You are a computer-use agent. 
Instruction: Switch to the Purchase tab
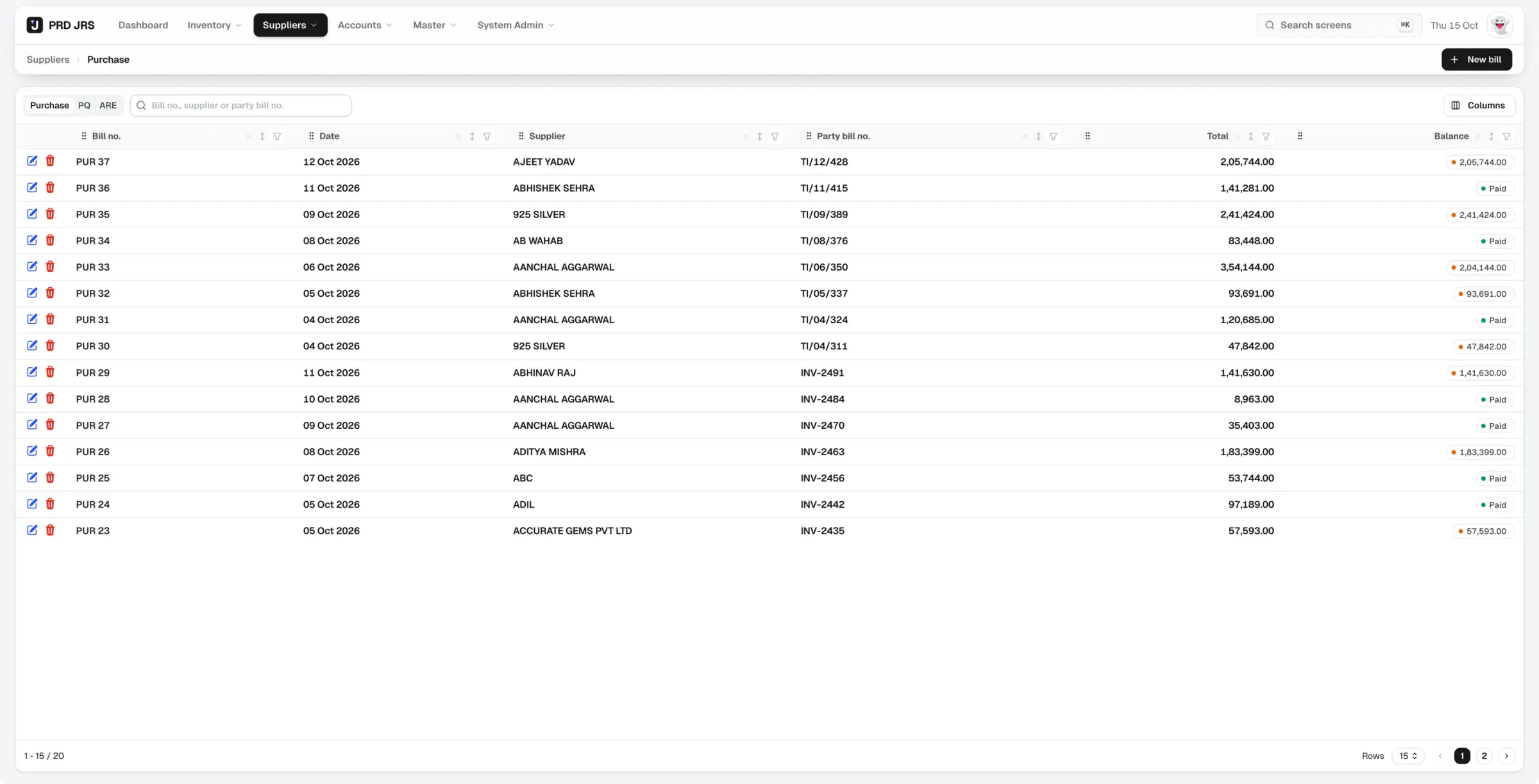[49, 105]
